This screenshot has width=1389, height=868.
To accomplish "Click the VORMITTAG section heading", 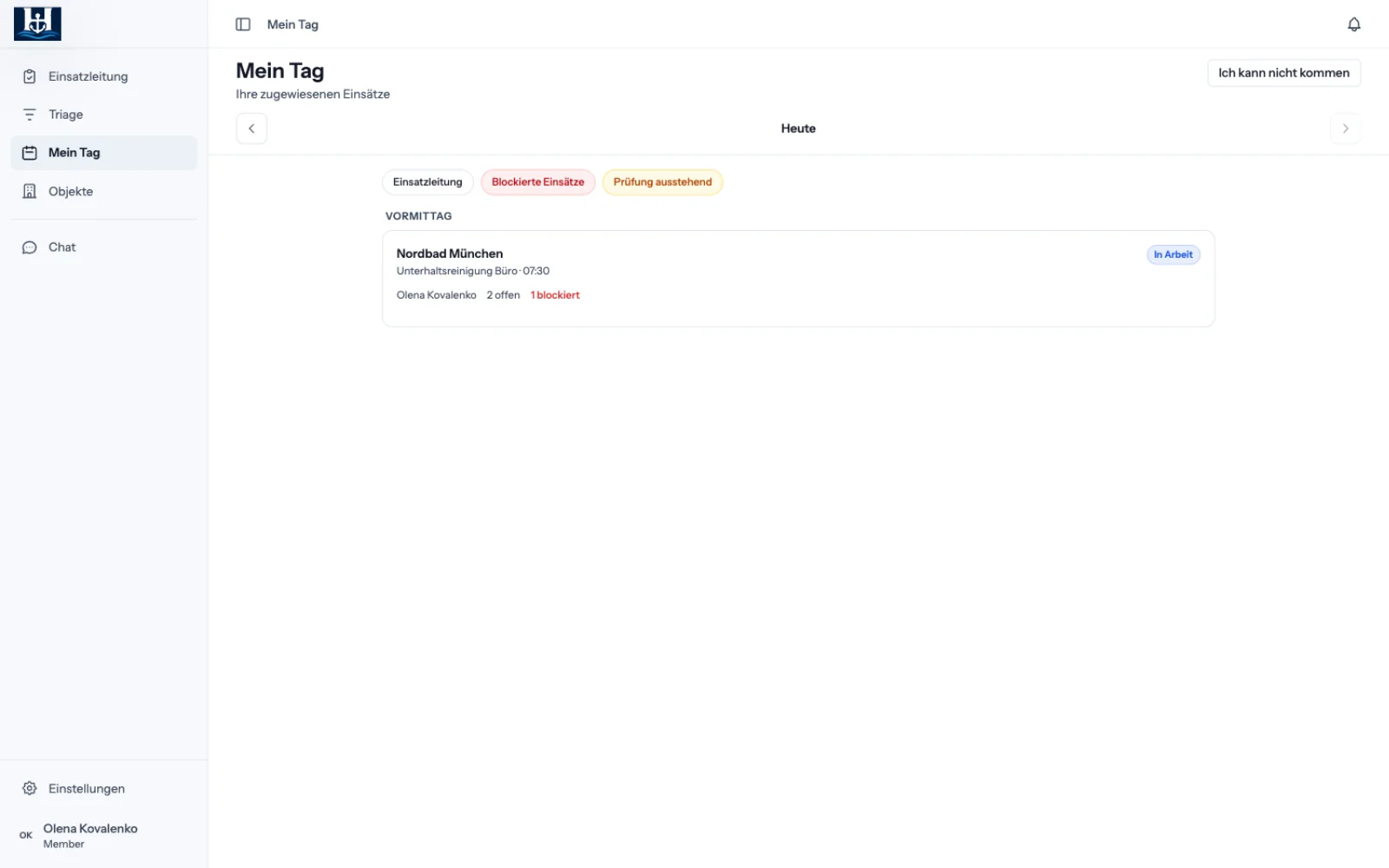I will pyautogui.click(x=418, y=216).
